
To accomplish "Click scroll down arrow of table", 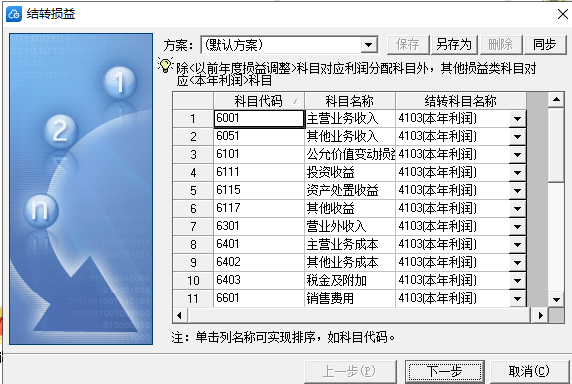I will (556, 300).
